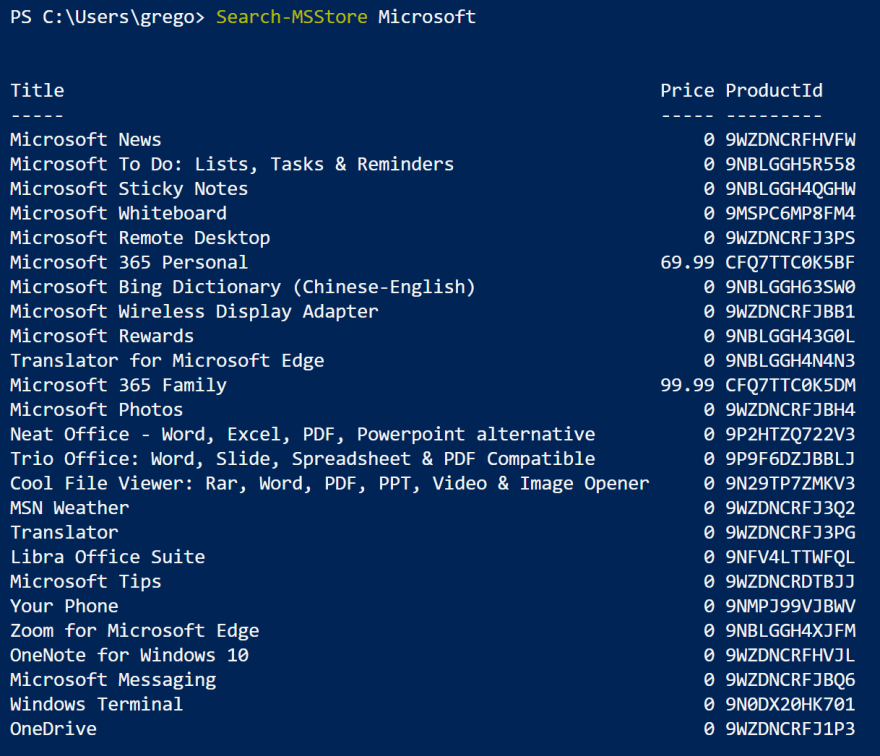This screenshot has width=880, height=756.
Task: Select the Microsoft 365 Family title
Action: coord(118,385)
